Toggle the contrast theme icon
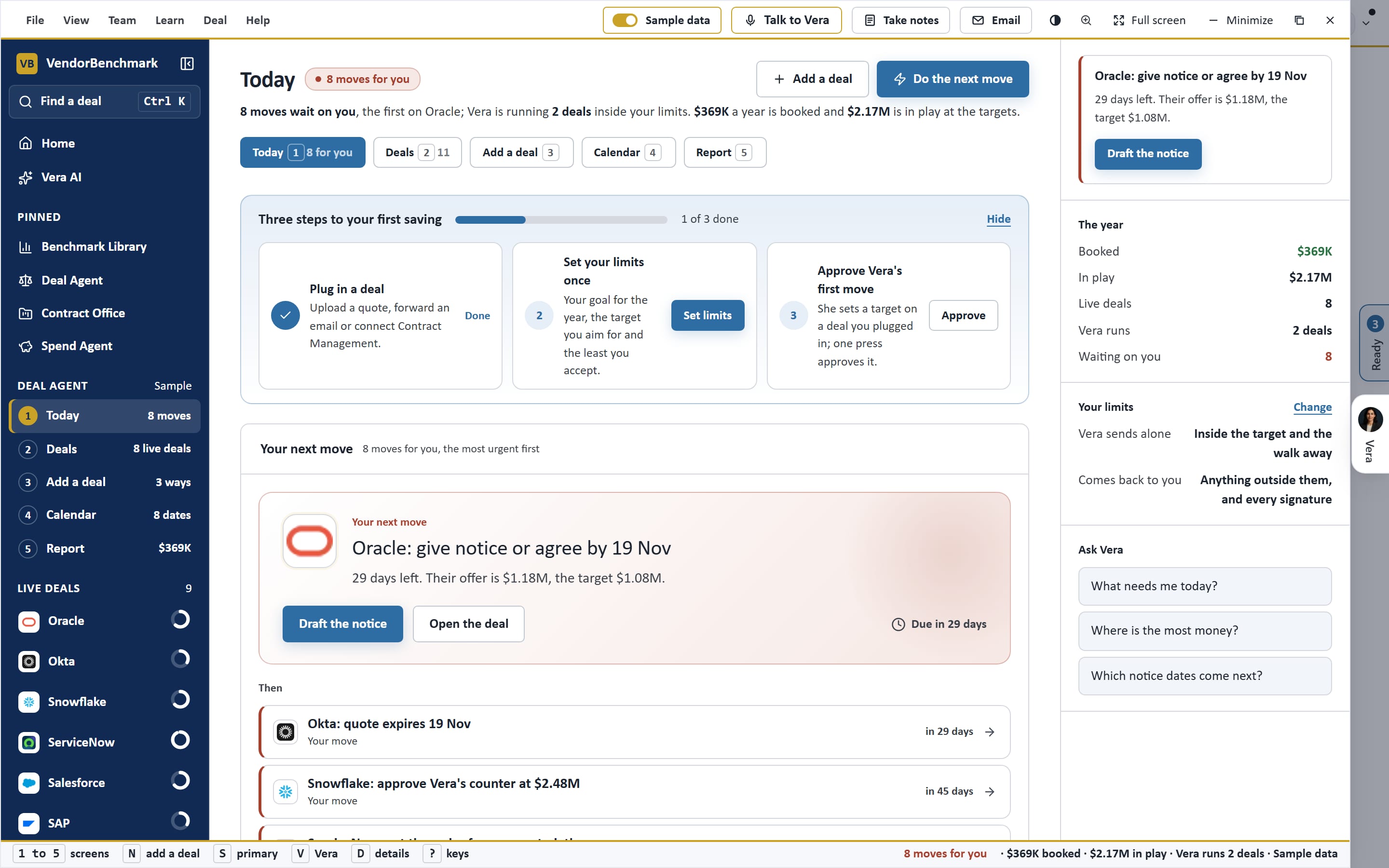Viewport: 1389px width, 868px height. coord(1055,20)
